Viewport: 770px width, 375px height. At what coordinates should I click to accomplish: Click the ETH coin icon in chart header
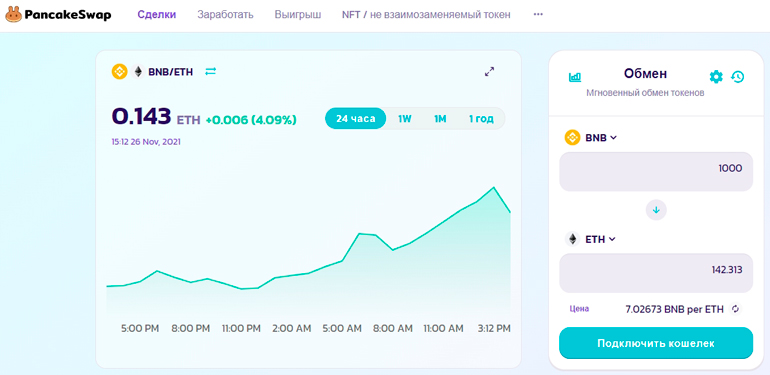[x=138, y=72]
